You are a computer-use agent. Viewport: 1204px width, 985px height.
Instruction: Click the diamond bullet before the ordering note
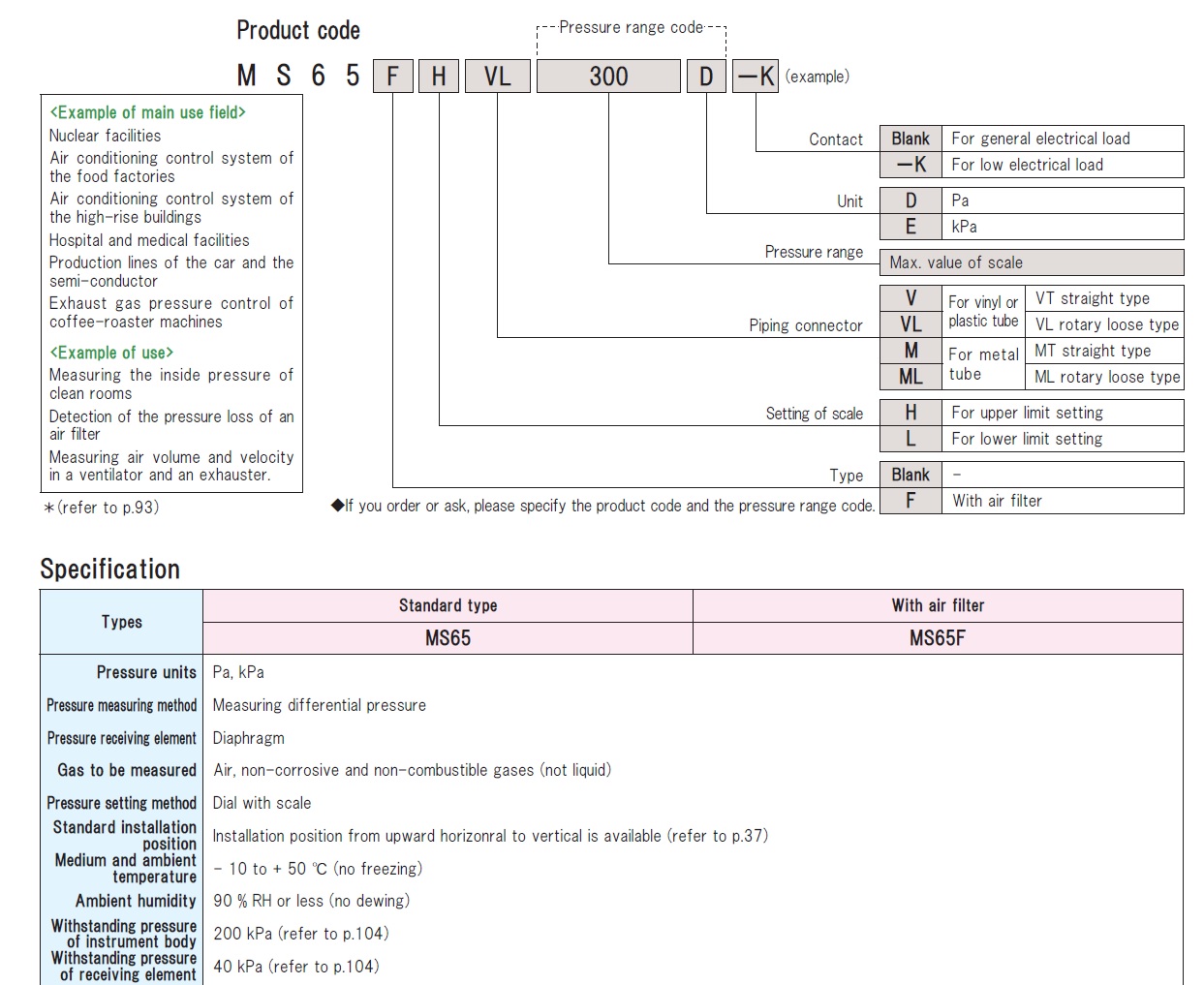(x=337, y=506)
